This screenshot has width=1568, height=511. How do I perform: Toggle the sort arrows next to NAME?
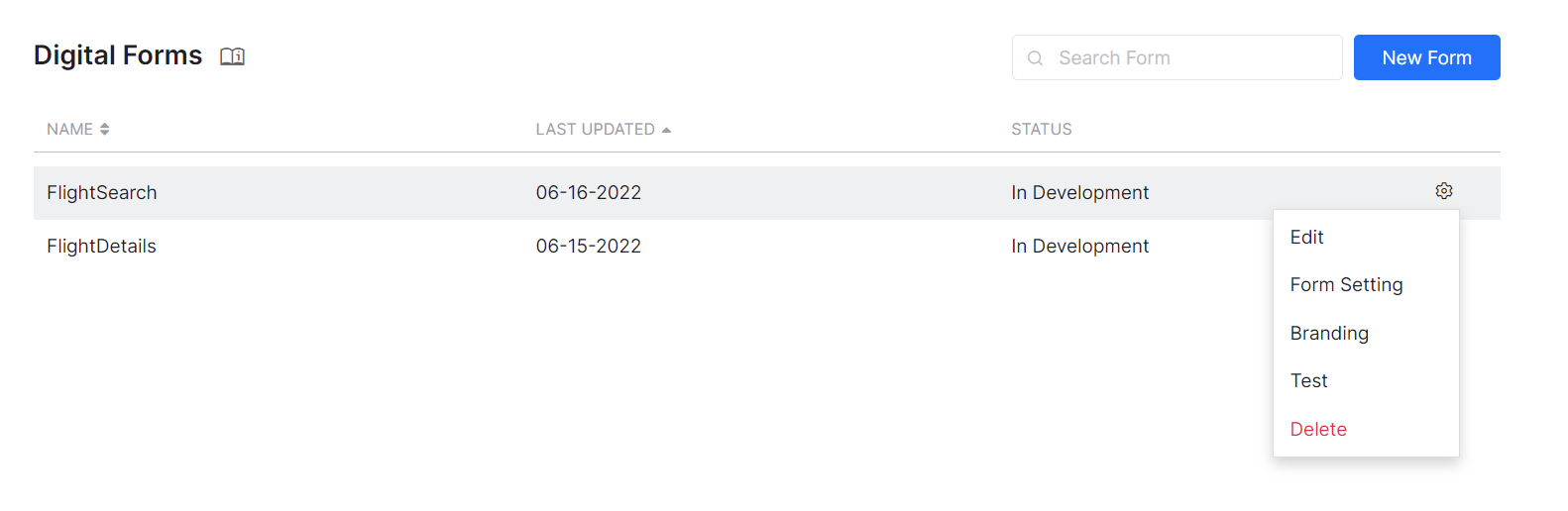pyautogui.click(x=104, y=130)
